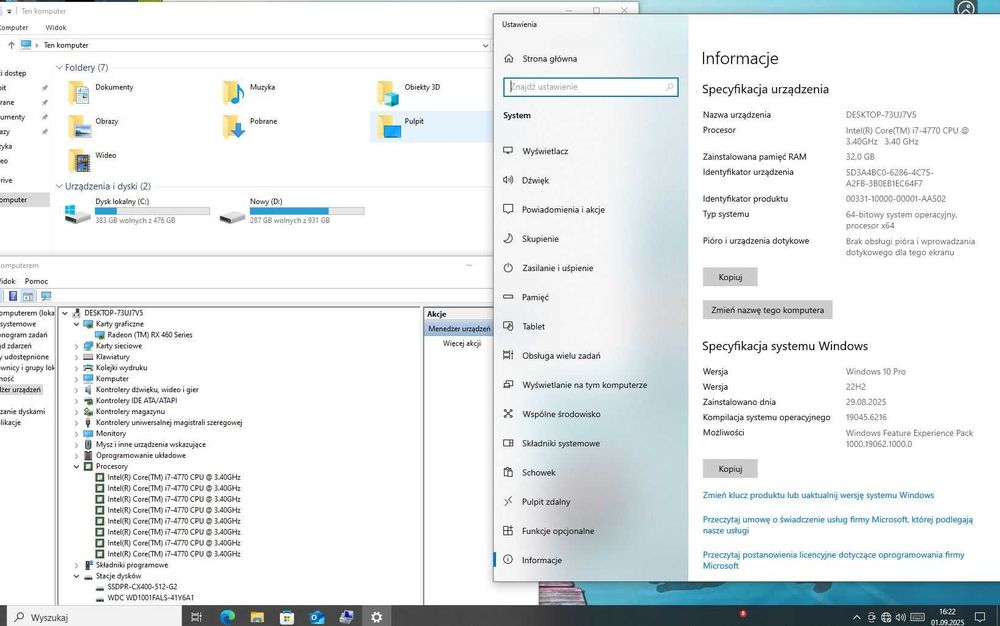The height and width of the screenshot is (626, 1000).
Task: Open Pobrane folder in Explorer
Action: pyautogui.click(x=250, y=126)
